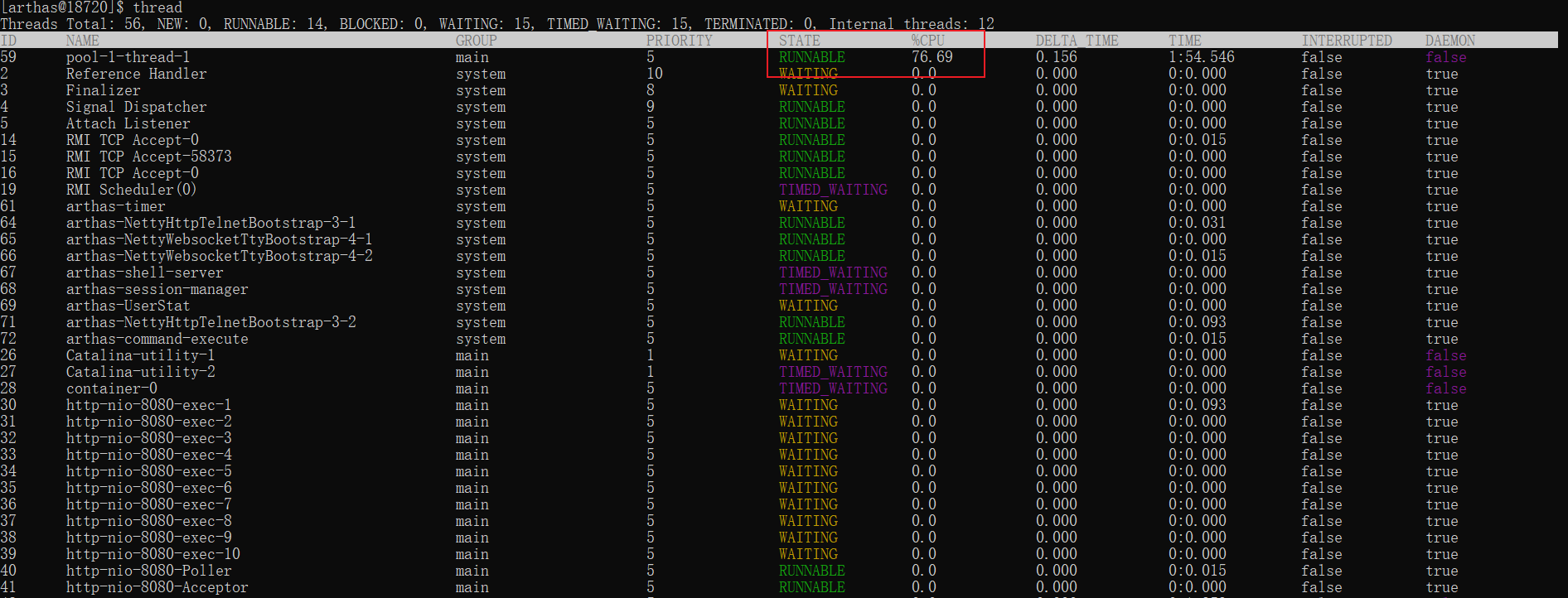Click the GROUP column header
Image resolution: width=1568 pixels, height=598 pixels.
click(x=476, y=41)
